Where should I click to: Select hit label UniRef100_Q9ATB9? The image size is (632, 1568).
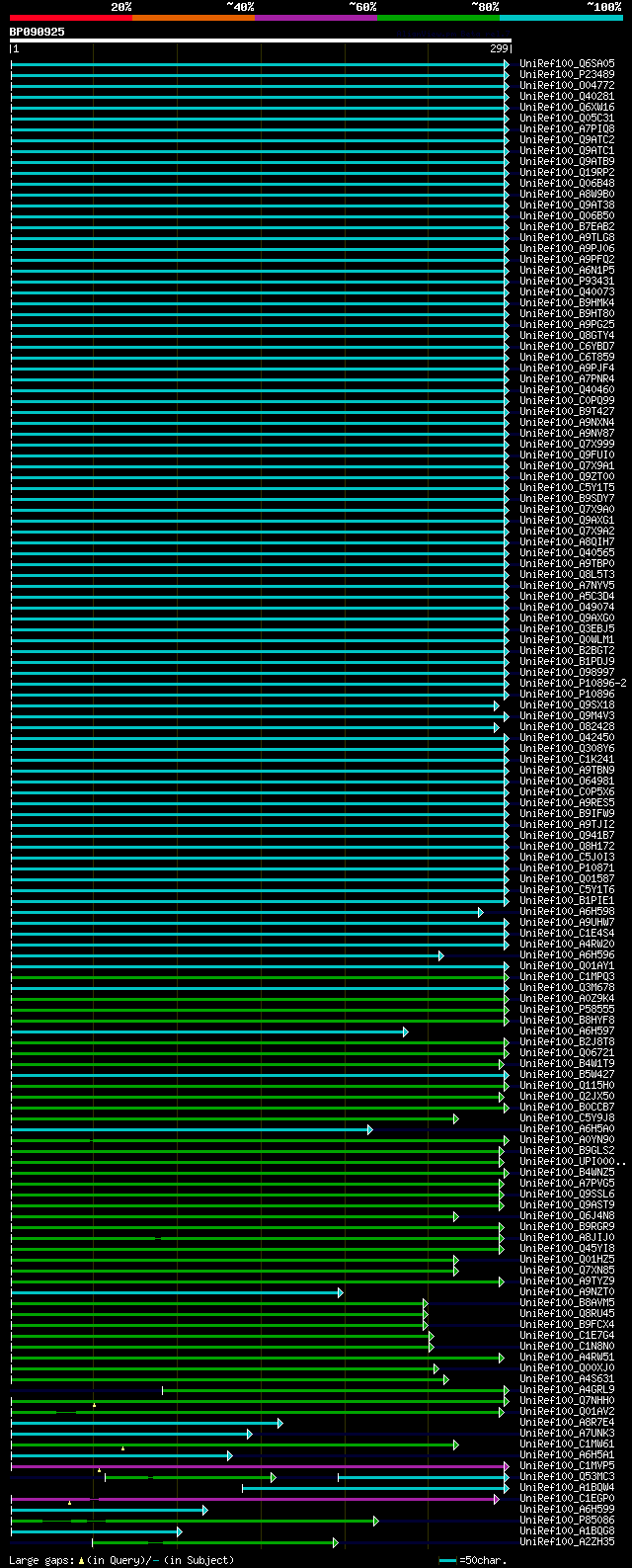coord(567,161)
